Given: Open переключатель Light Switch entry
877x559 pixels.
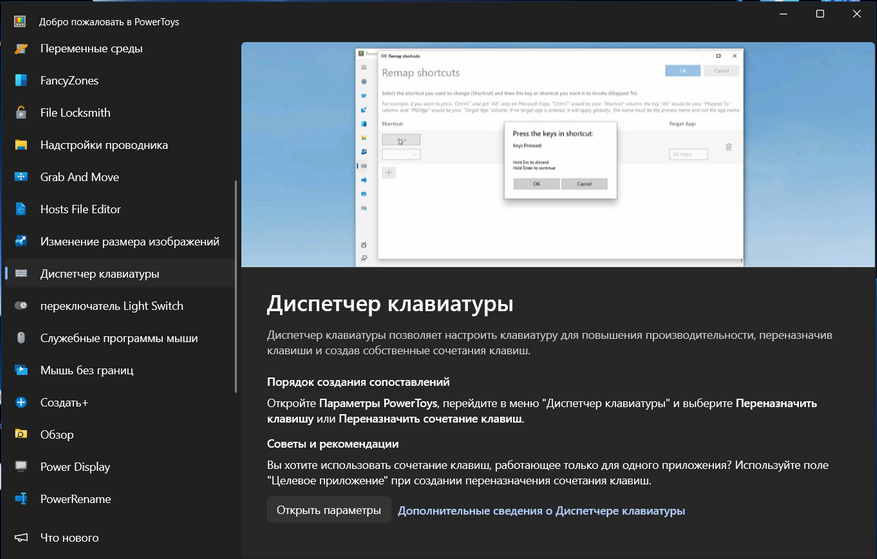Looking at the screenshot, I should [x=120, y=306].
